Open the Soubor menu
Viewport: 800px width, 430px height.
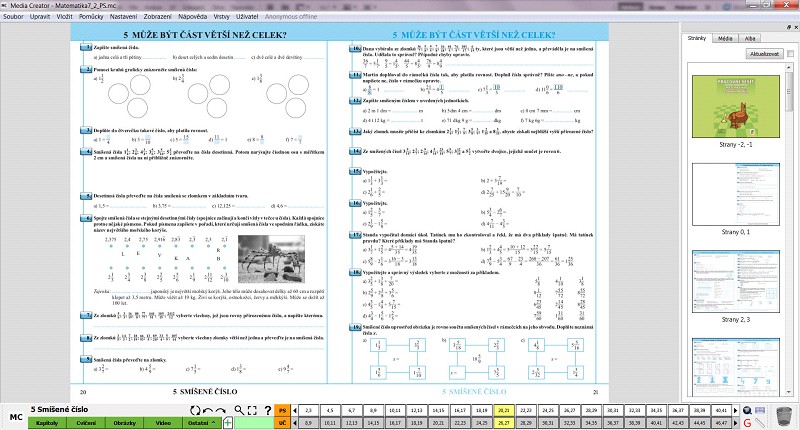click(x=13, y=16)
